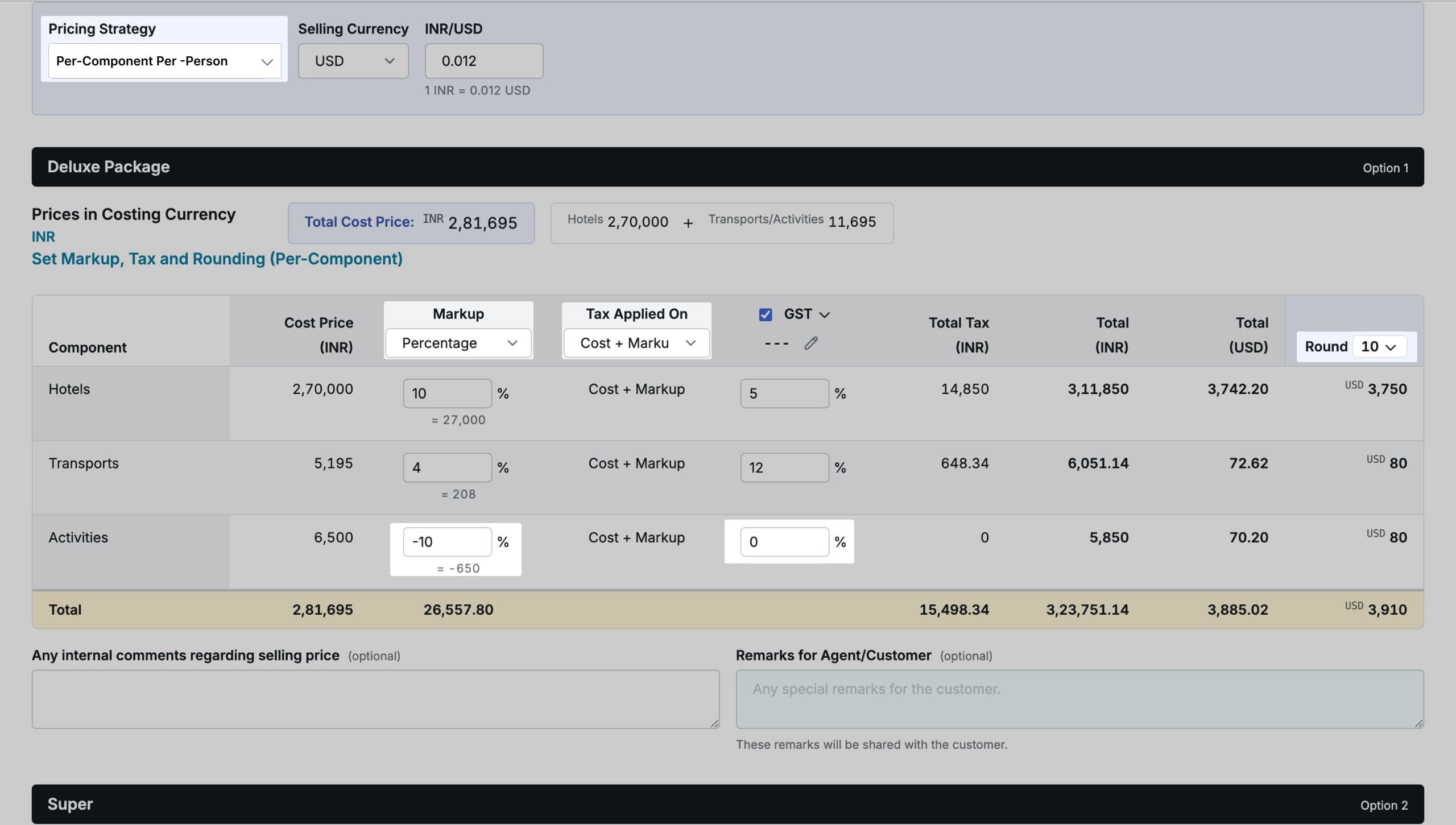The width and height of the screenshot is (1456, 825).
Task: Disable the GST checkbox
Action: pos(765,314)
